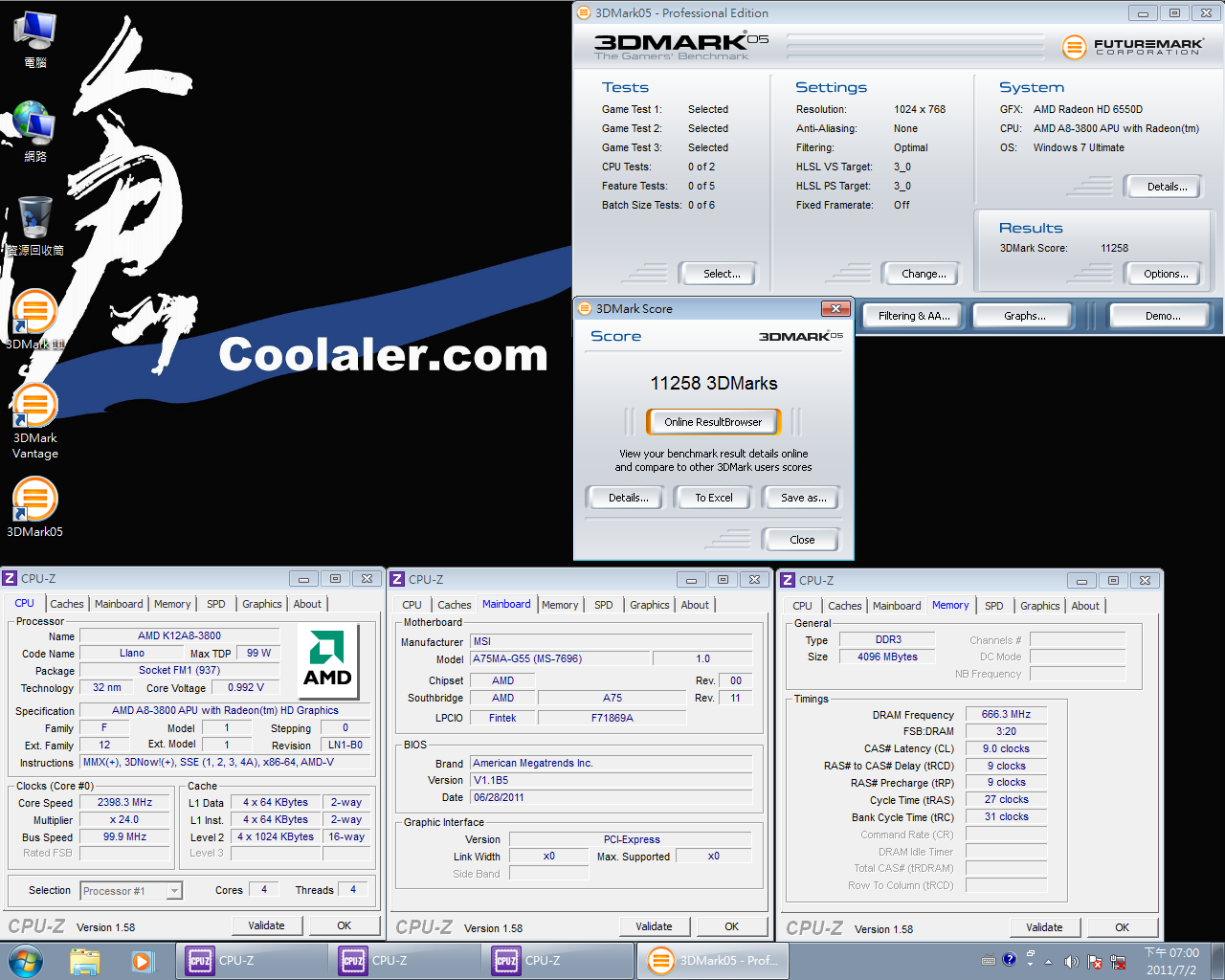Click the Max TDP 99 W value
Screen dimensions: 1225x980
coord(258,653)
